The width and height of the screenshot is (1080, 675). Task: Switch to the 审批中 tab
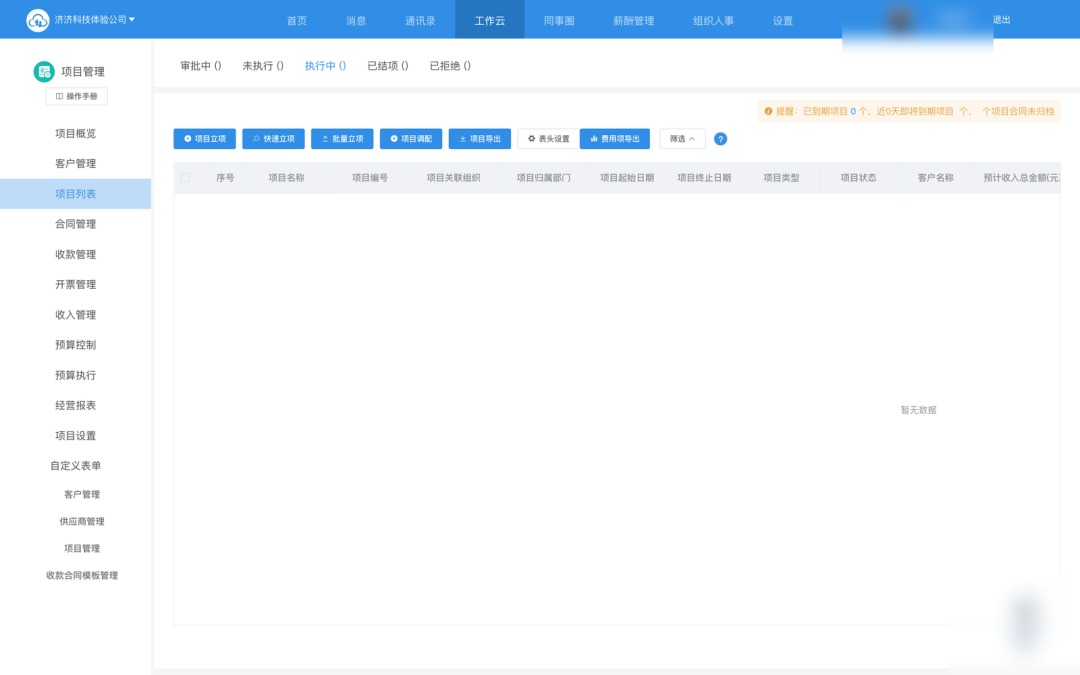tap(200, 65)
